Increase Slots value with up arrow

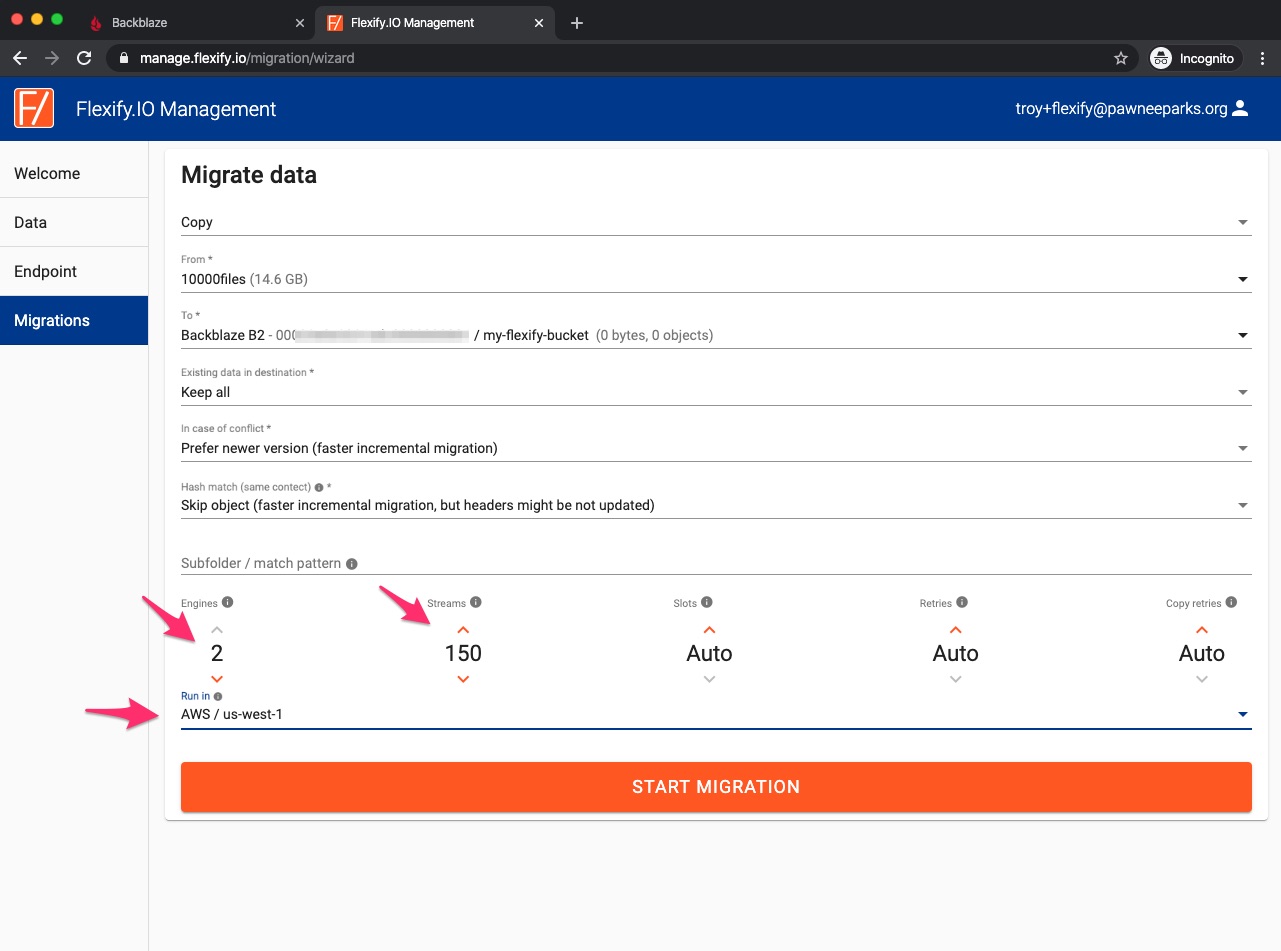(x=709, y=630)
